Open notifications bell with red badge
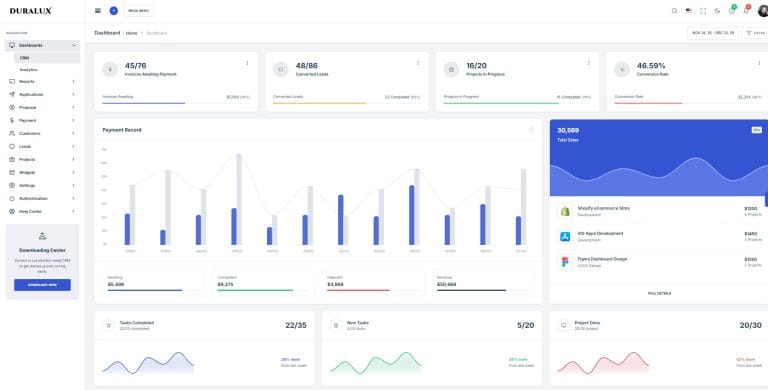Screen dimensions: 768x390 pos(746,10)
